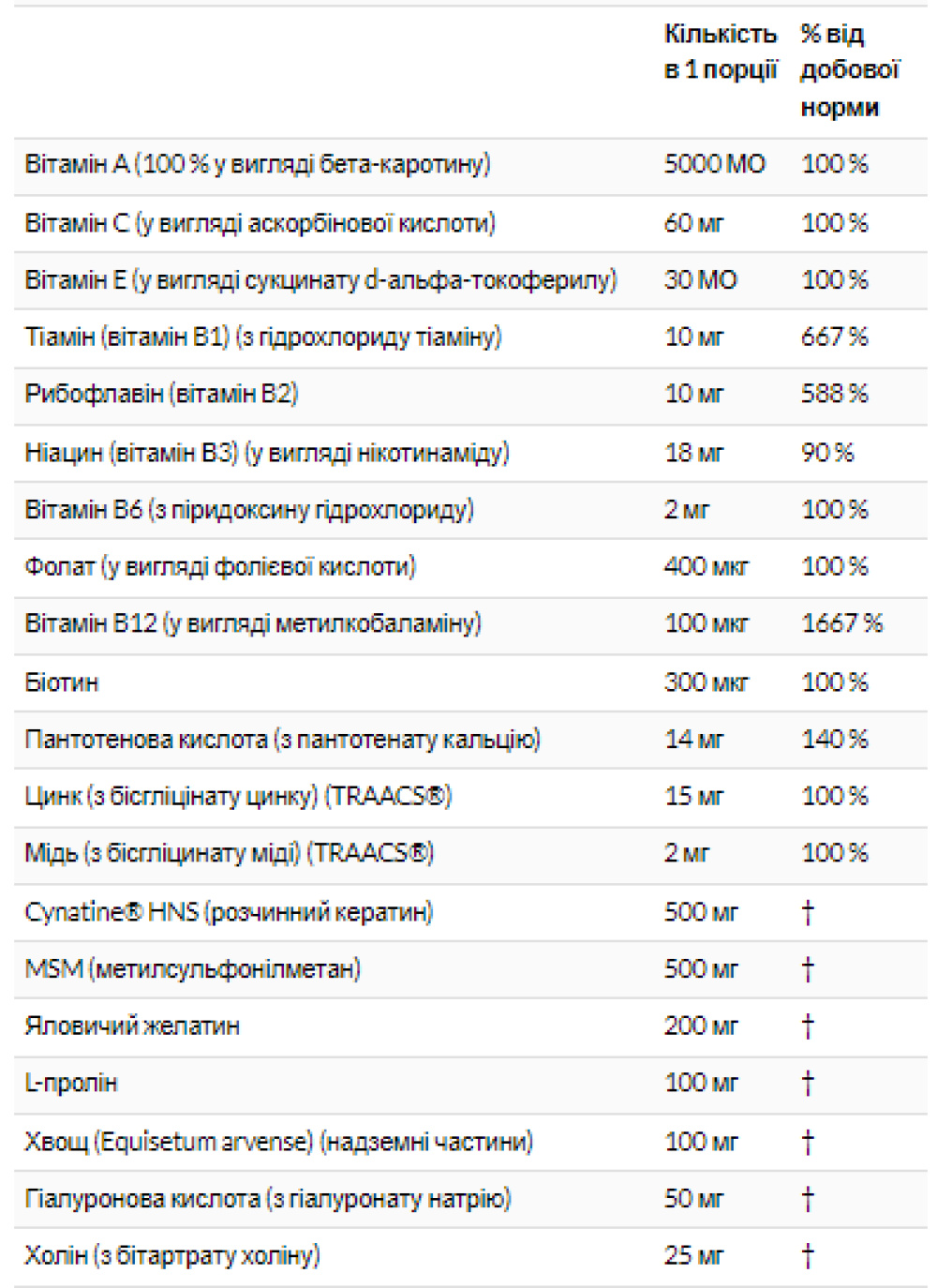Click the Хвощ (Equisetum arvense) row label

coord(278,1142)
